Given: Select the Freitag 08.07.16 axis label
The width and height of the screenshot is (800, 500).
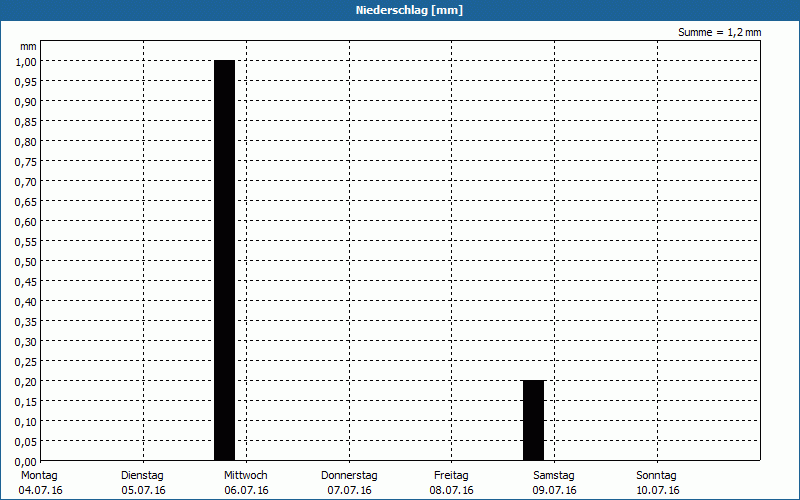Looking at the screenshot, I should click(452, 483).
